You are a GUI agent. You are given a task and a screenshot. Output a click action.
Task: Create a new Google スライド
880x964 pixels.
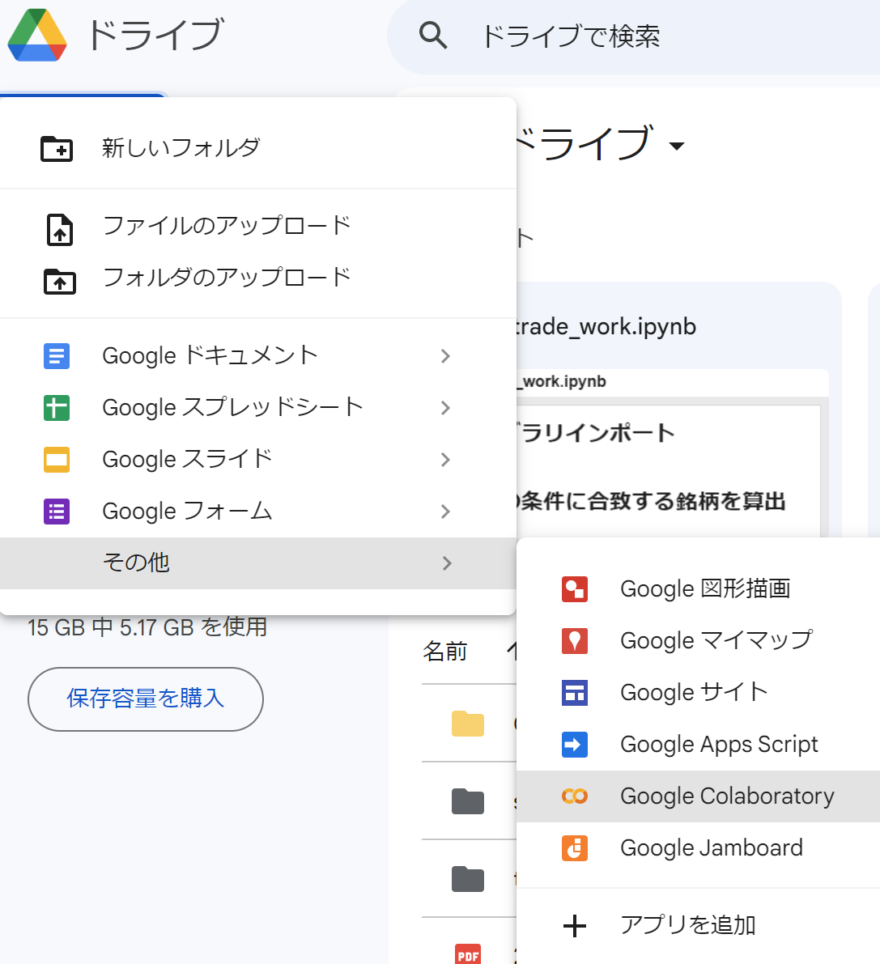pos(258,459)
